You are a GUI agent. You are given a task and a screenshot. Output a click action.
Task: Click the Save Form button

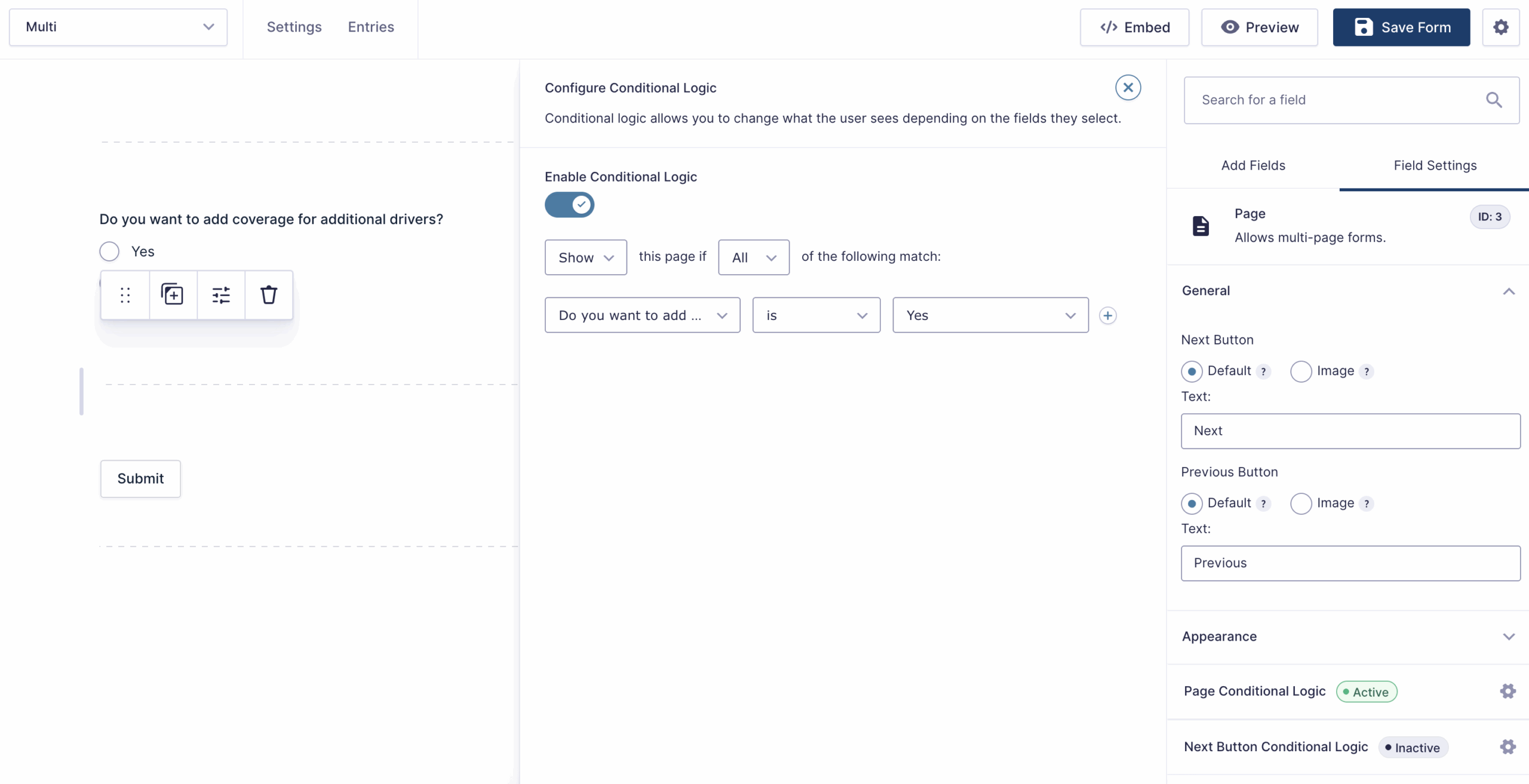point(1401,27)
